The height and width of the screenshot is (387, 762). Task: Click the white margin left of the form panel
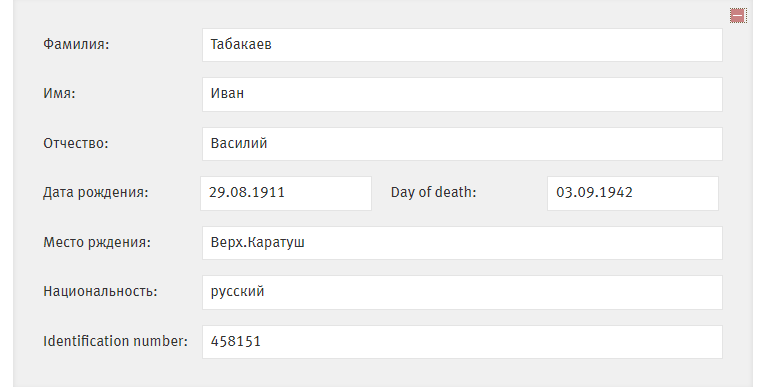click(x=6, y=194)
